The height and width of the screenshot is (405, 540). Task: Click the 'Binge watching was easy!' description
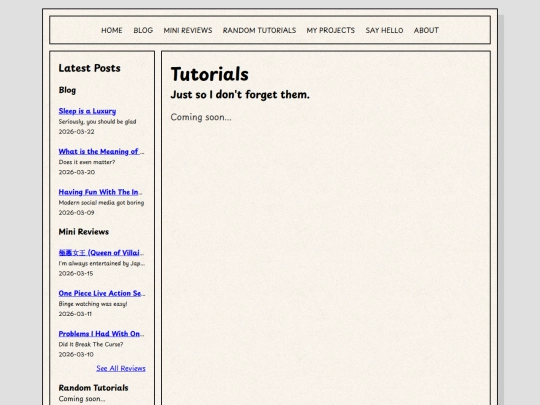click(93, 304)
